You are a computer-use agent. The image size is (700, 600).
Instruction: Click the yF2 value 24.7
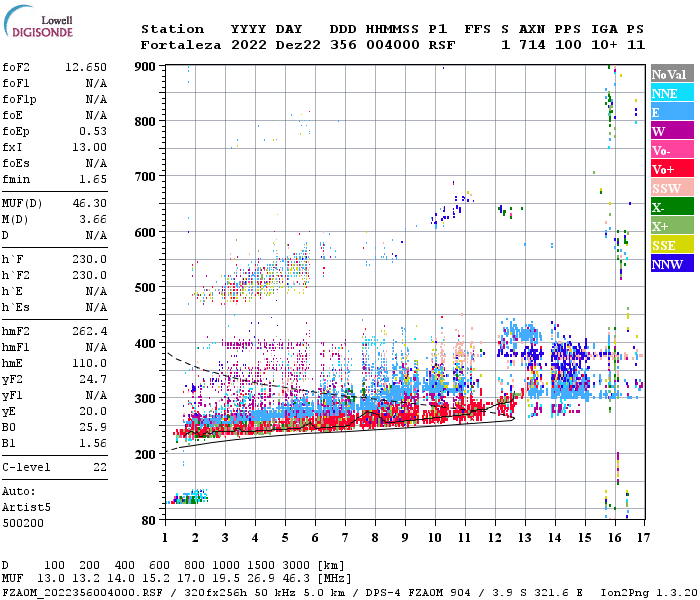(93, 379)
